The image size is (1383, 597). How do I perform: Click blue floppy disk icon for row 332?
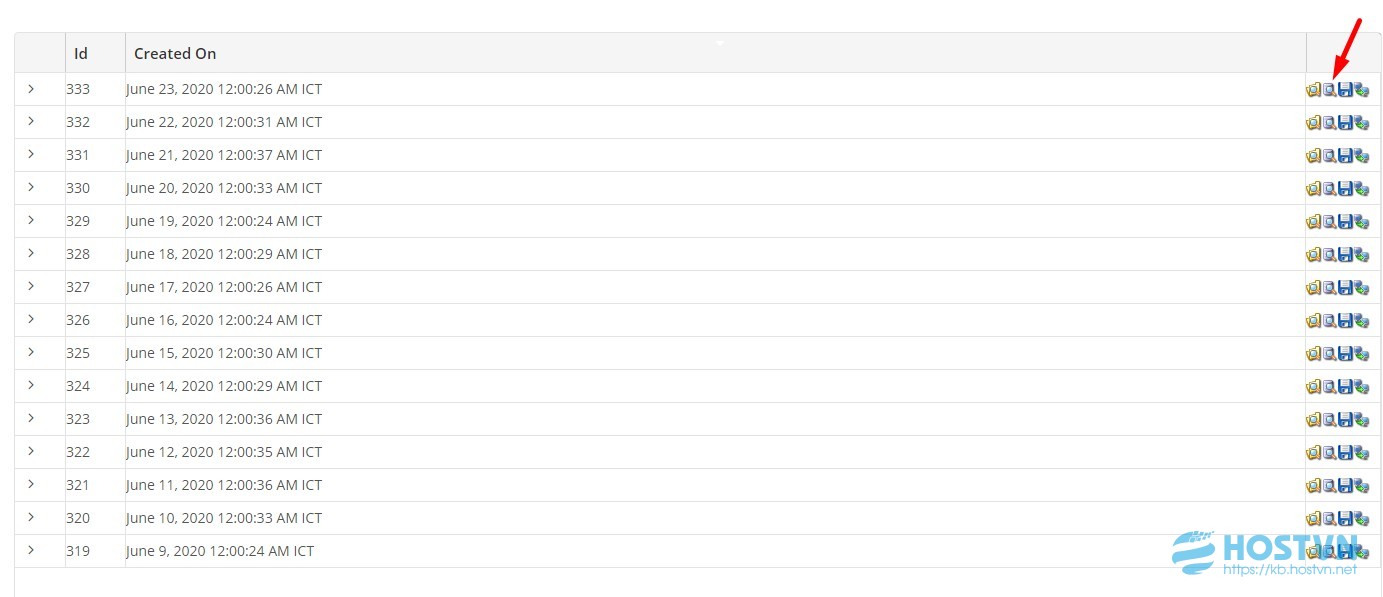[x=1345, y=123]
